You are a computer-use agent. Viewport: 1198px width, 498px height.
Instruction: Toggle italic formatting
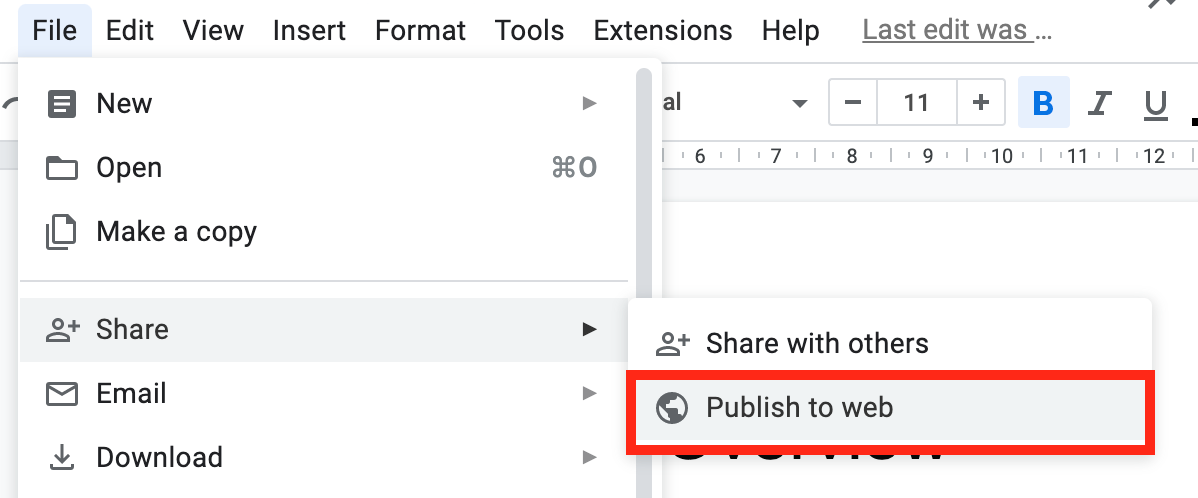point(1100,103)
